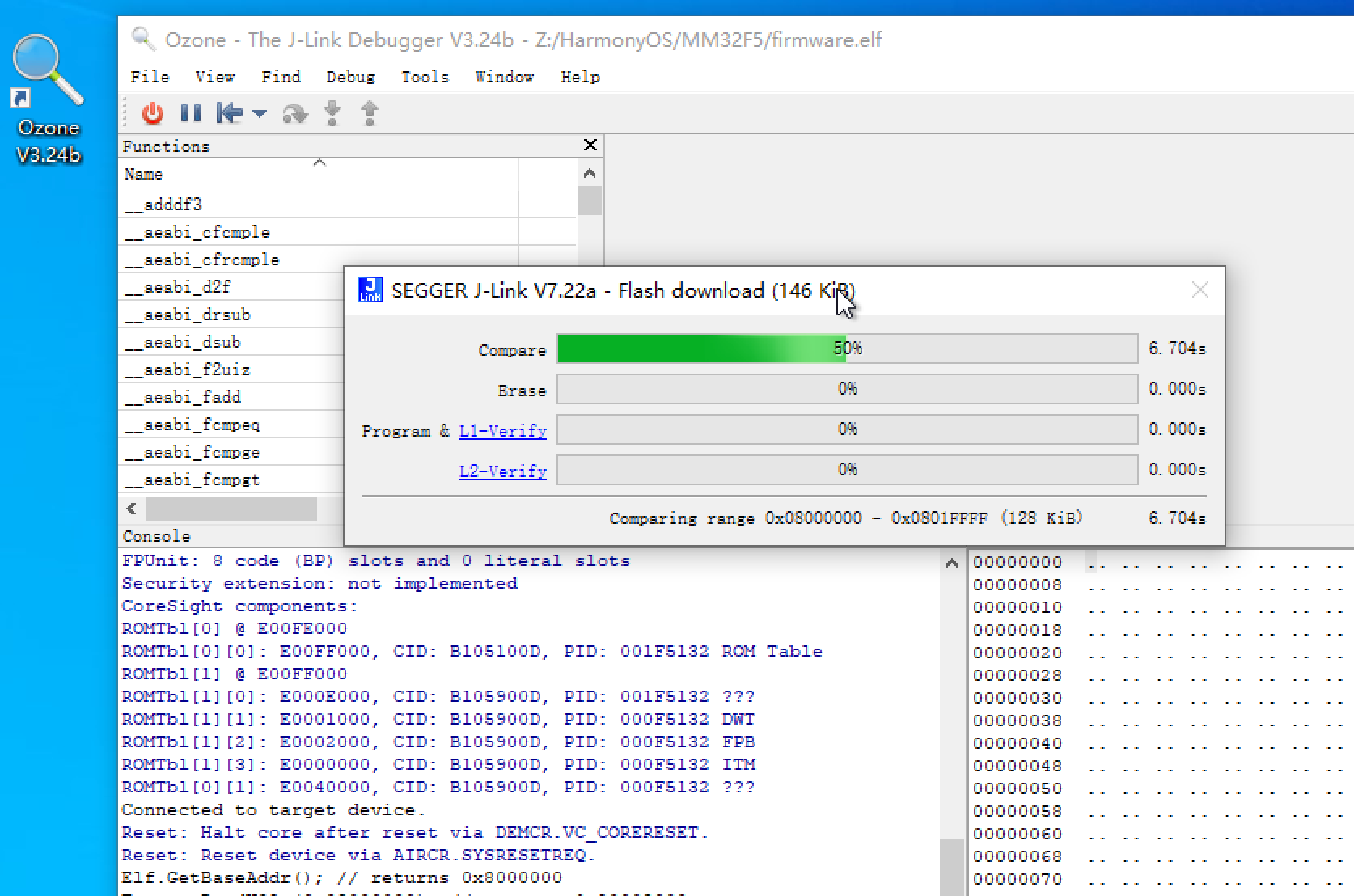The image size is (1354, 896).
Task: Click the curved jump arrow toolbar icon
Action: pos(294,114)
